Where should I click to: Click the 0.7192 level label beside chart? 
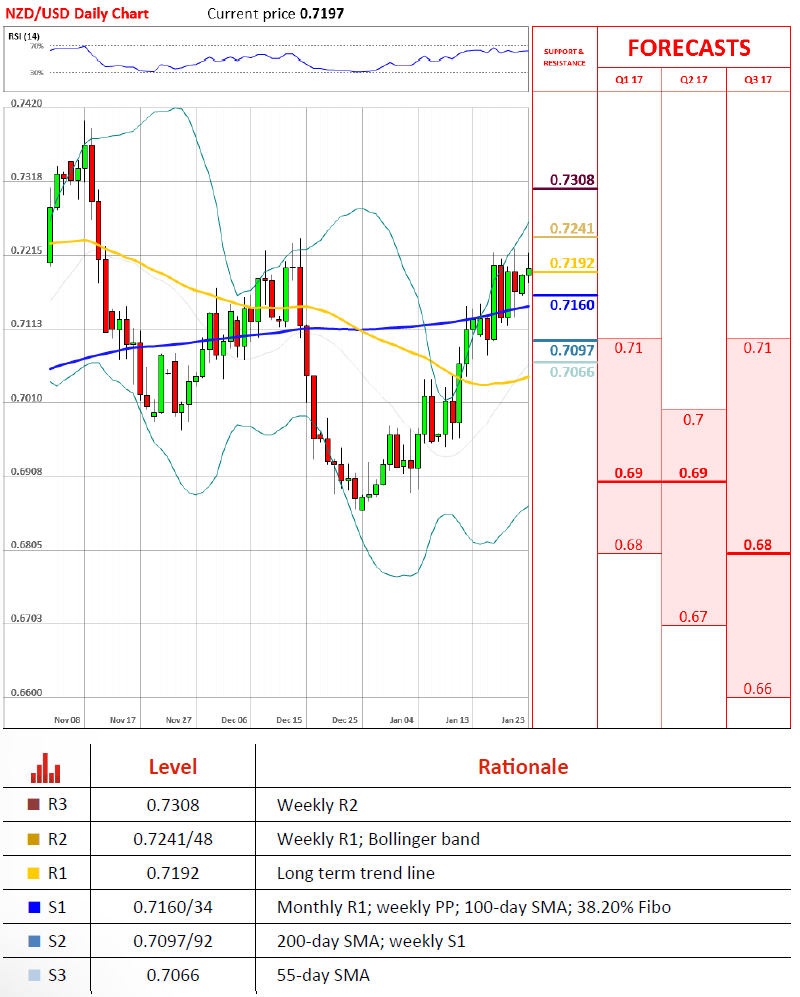click(572, 263)
